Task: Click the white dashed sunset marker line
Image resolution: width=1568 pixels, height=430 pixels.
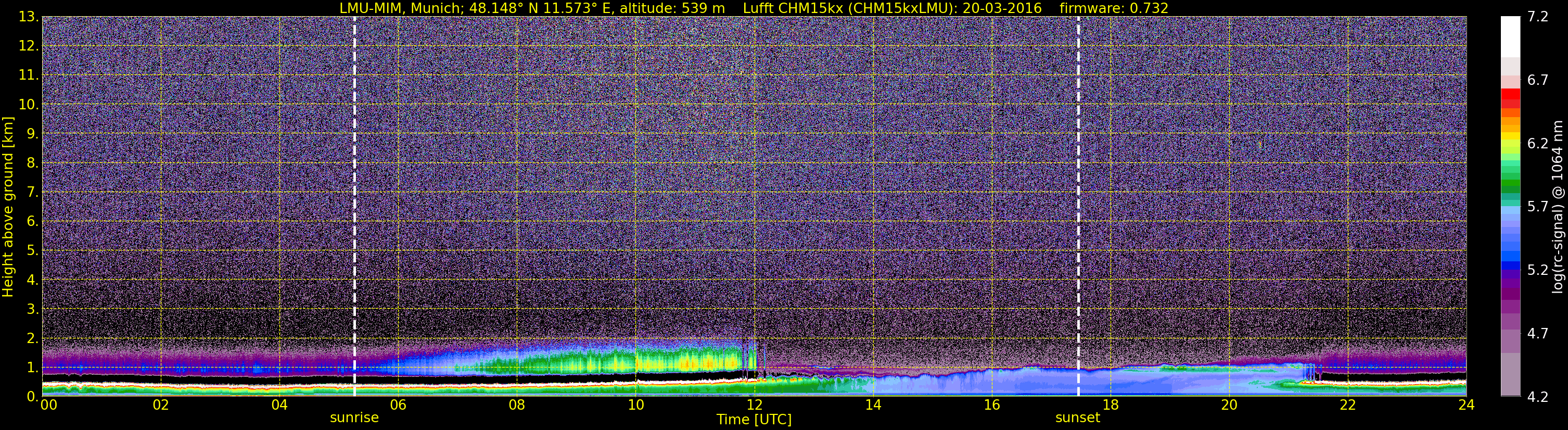Action: (x=1078, y=206)
